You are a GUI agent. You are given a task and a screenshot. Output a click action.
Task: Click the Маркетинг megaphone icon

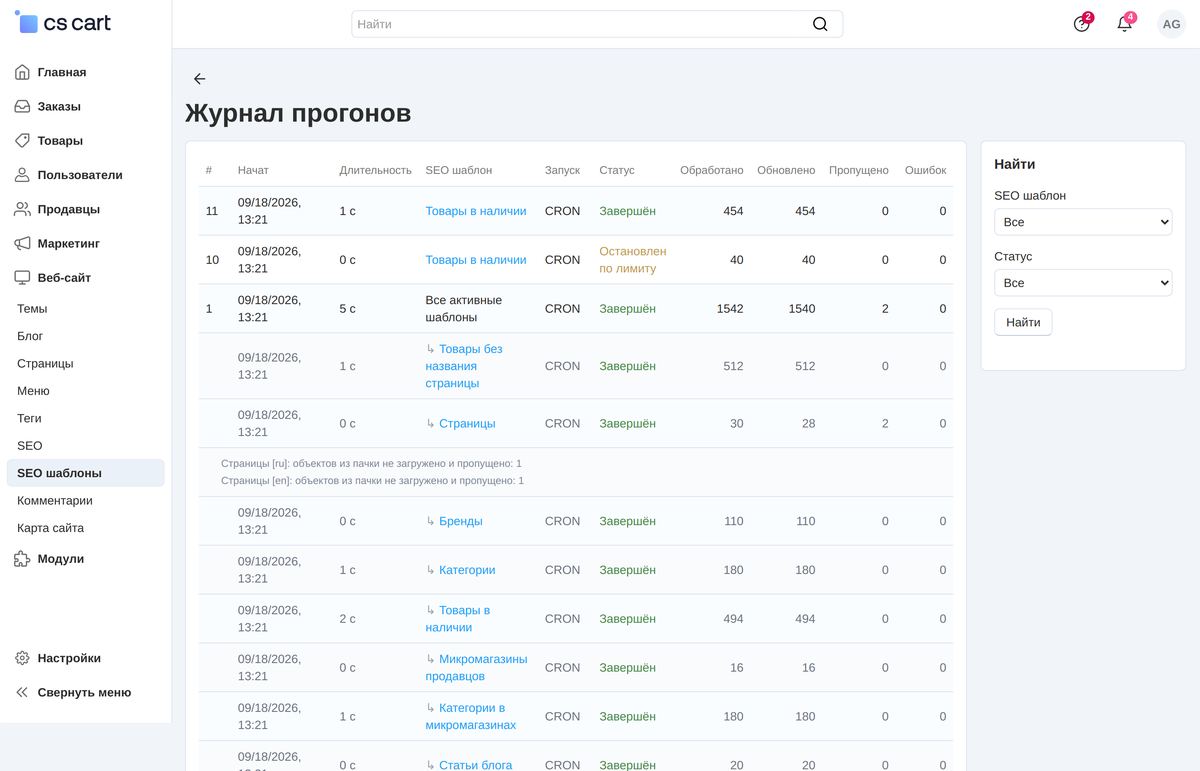[x=22, y=243]
